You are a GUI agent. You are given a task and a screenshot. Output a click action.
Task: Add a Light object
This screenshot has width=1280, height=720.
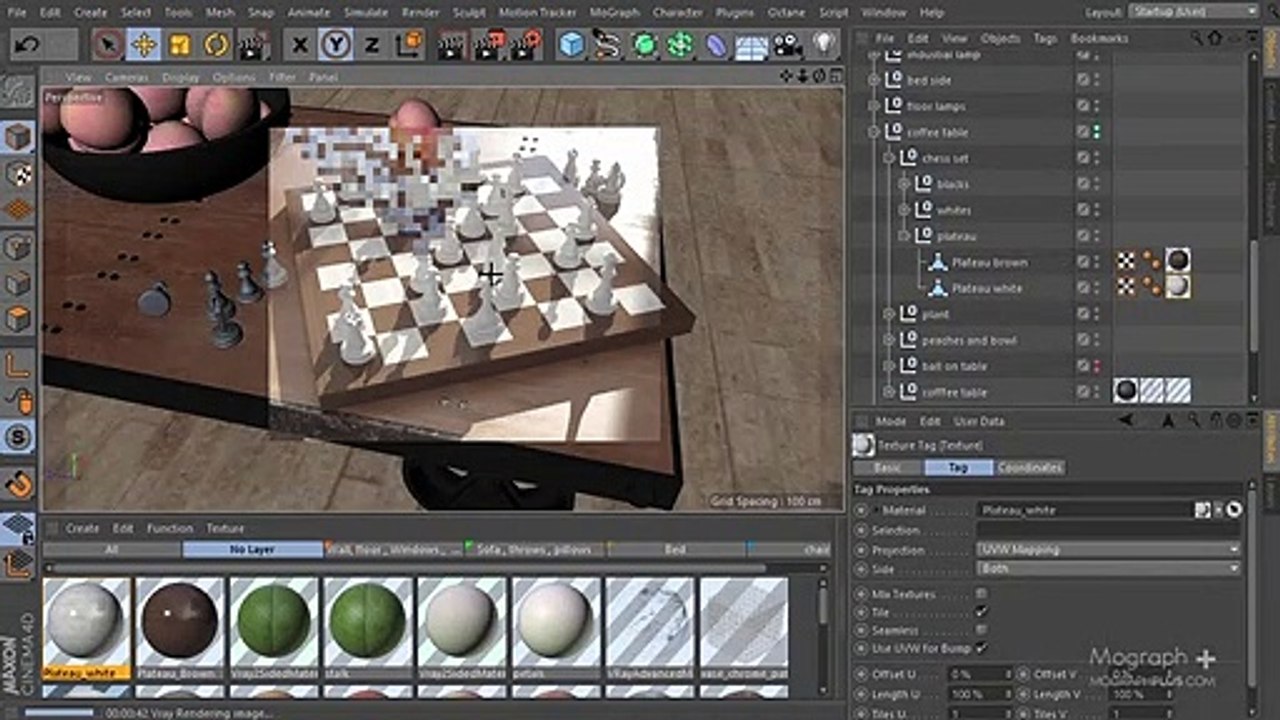point(824,45)
